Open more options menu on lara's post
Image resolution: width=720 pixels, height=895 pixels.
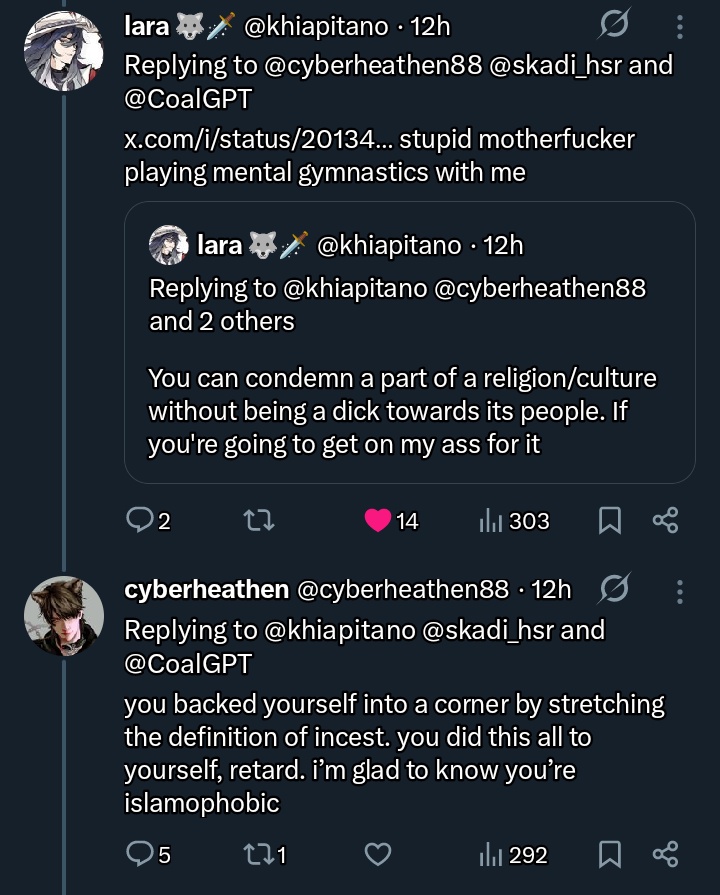681,27
